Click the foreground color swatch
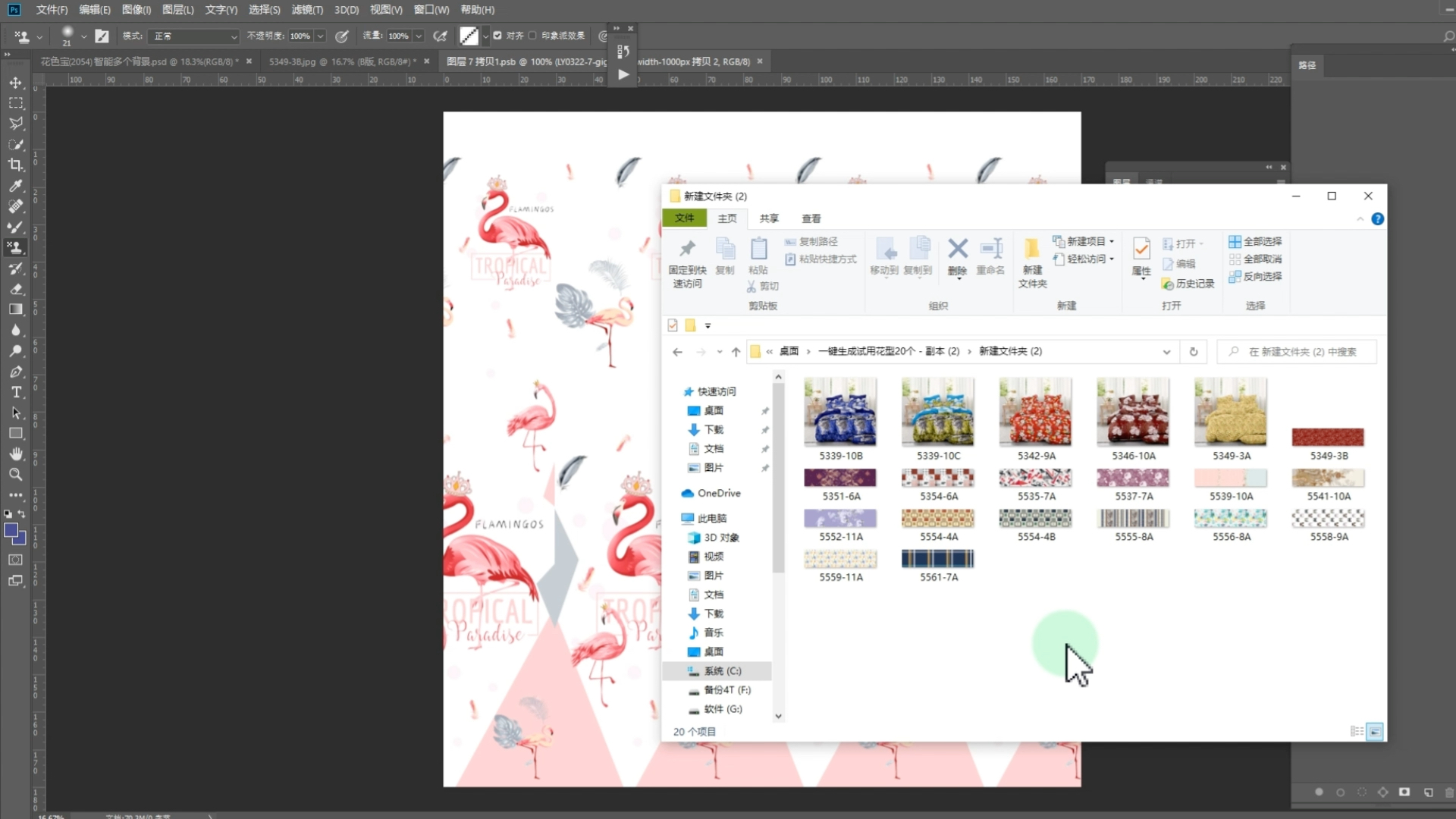Image resolution: width=1456 pixels, height=819 pixels. click(x=11, y=531)
